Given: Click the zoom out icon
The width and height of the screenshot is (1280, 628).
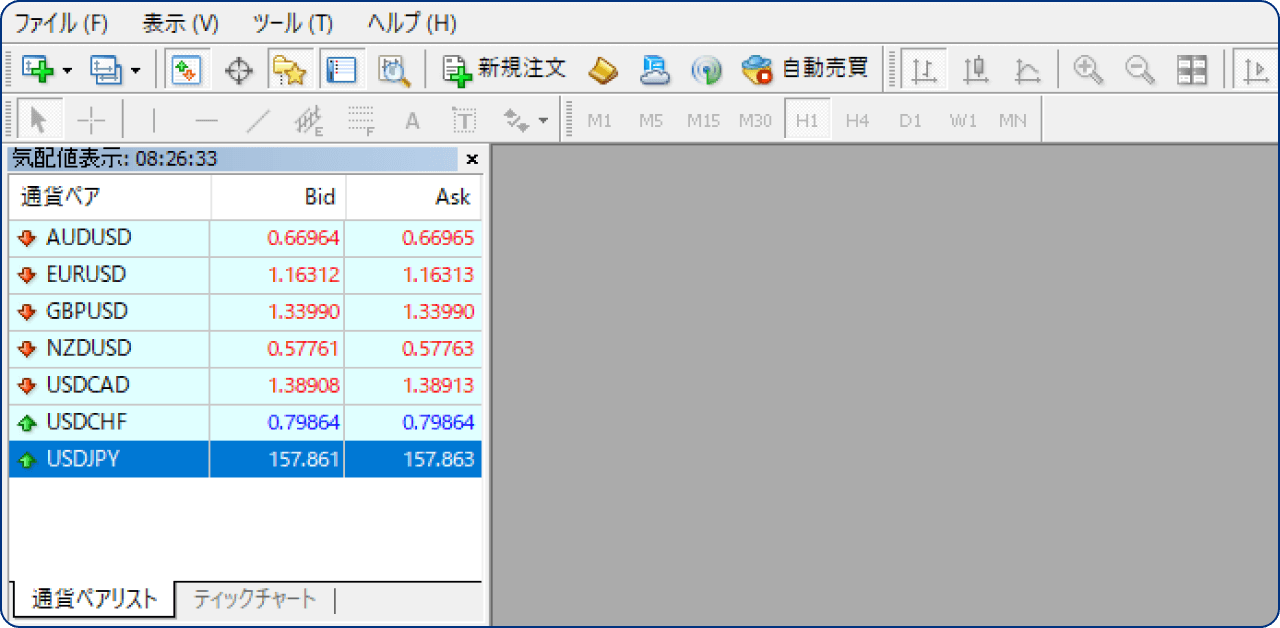Looking at the screenshot, I should 1139,70.
